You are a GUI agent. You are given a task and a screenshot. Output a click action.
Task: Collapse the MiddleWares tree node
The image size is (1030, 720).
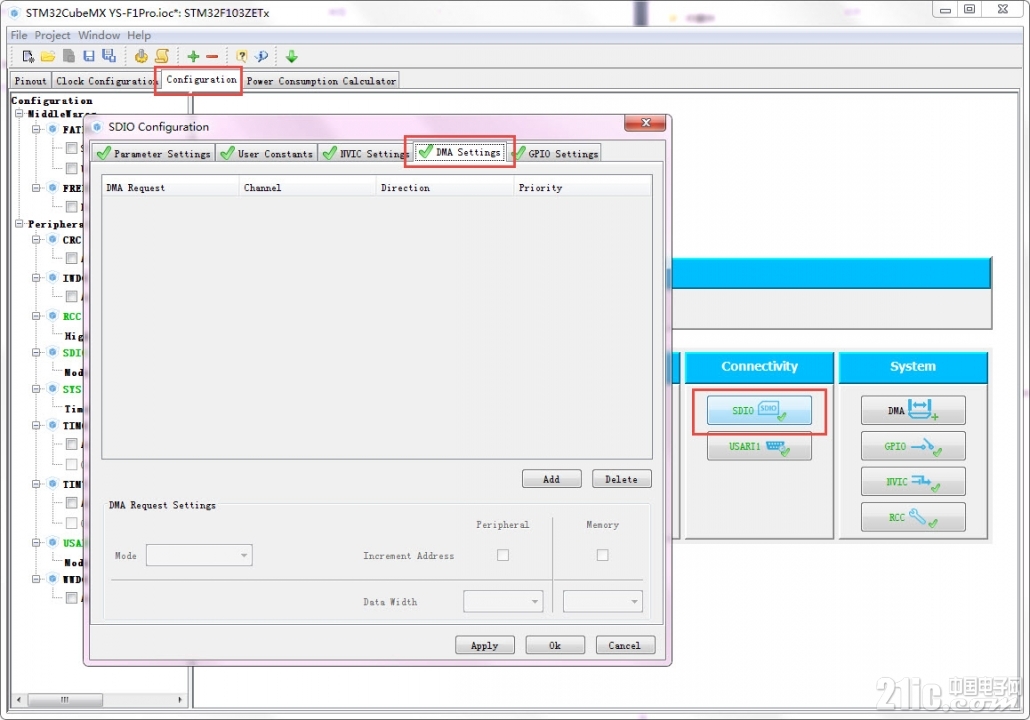[x=20, y=114]
